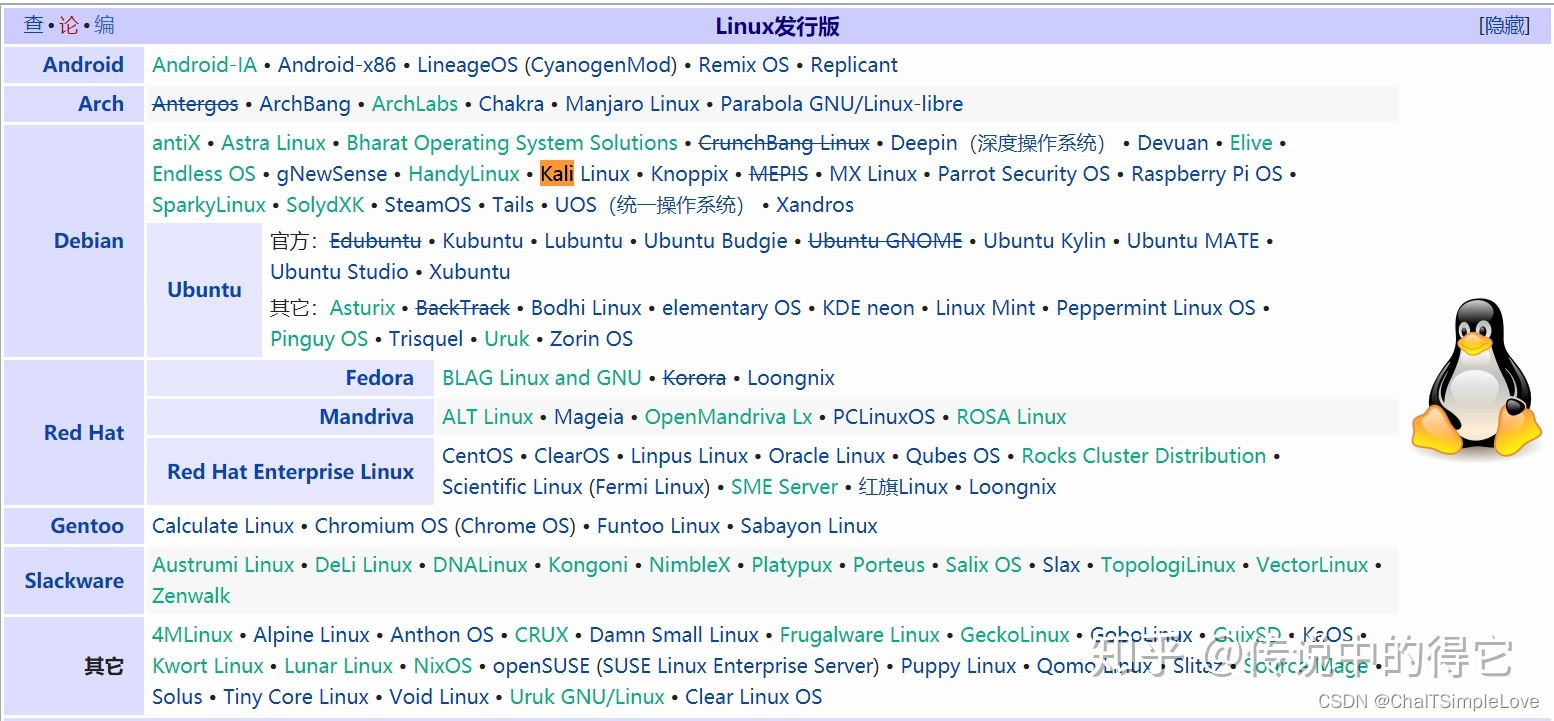Open the Oracle Linux link
Viewport: 1554px width, 721px height.
click(826, 456)
